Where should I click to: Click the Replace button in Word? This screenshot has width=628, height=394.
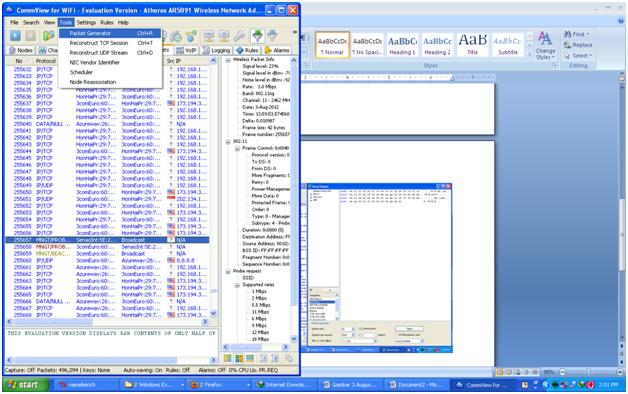pyautogui.click(x=578, y=45)
